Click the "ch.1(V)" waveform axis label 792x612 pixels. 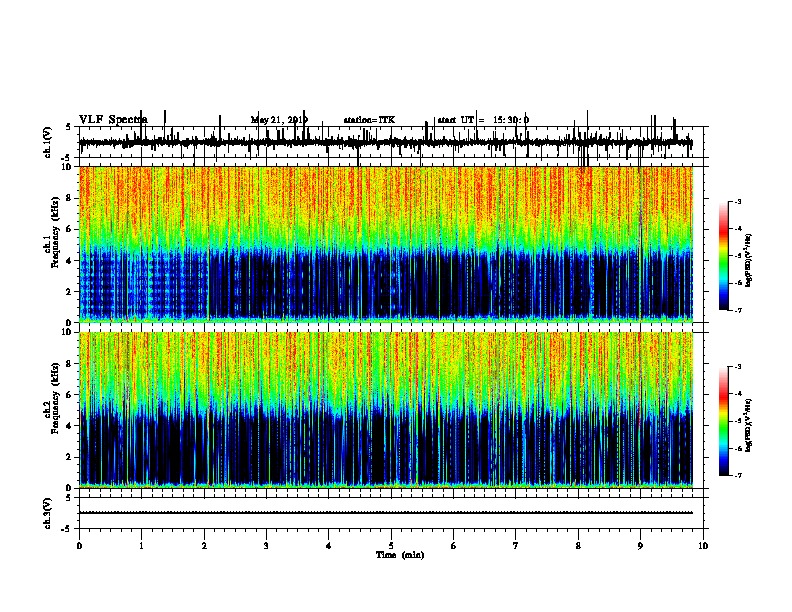click(x=48, y=142)
